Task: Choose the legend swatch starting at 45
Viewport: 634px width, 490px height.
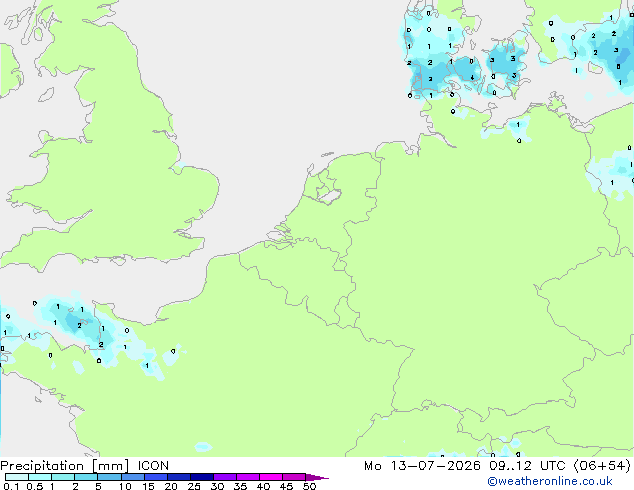Action: coord(294,477)
